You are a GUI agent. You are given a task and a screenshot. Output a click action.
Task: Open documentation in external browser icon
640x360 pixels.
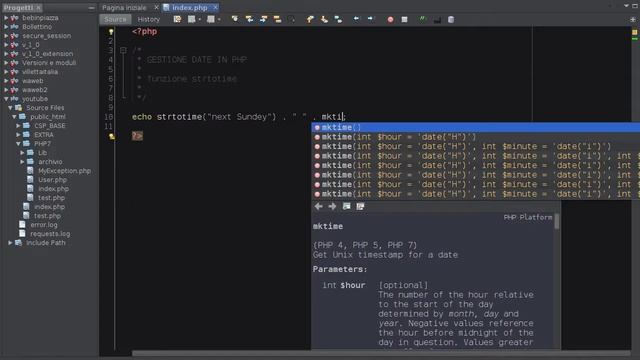(347, 207)
